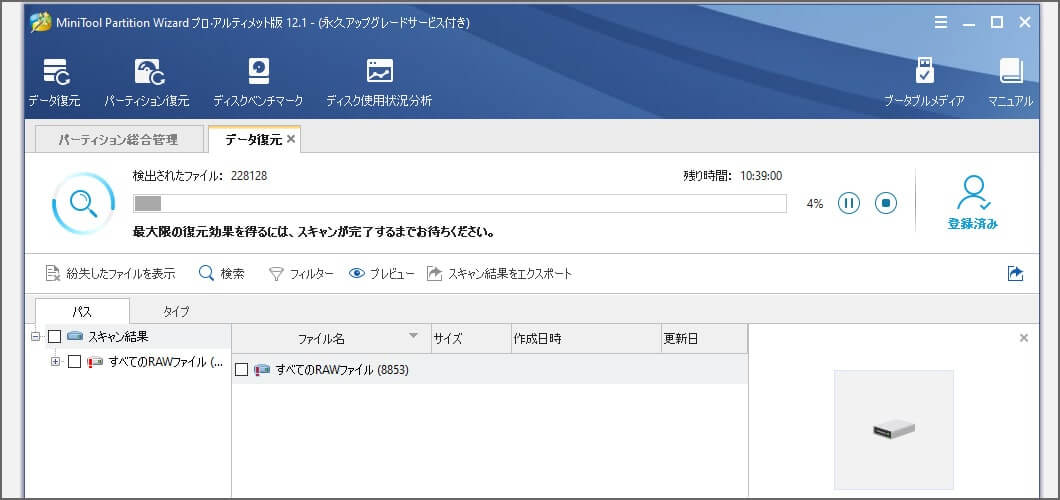Check すべてのRAWファイル (8853) checkbox in the file list
The height and width of the screenshot is (500, 1060).
(x=241, y=370)
